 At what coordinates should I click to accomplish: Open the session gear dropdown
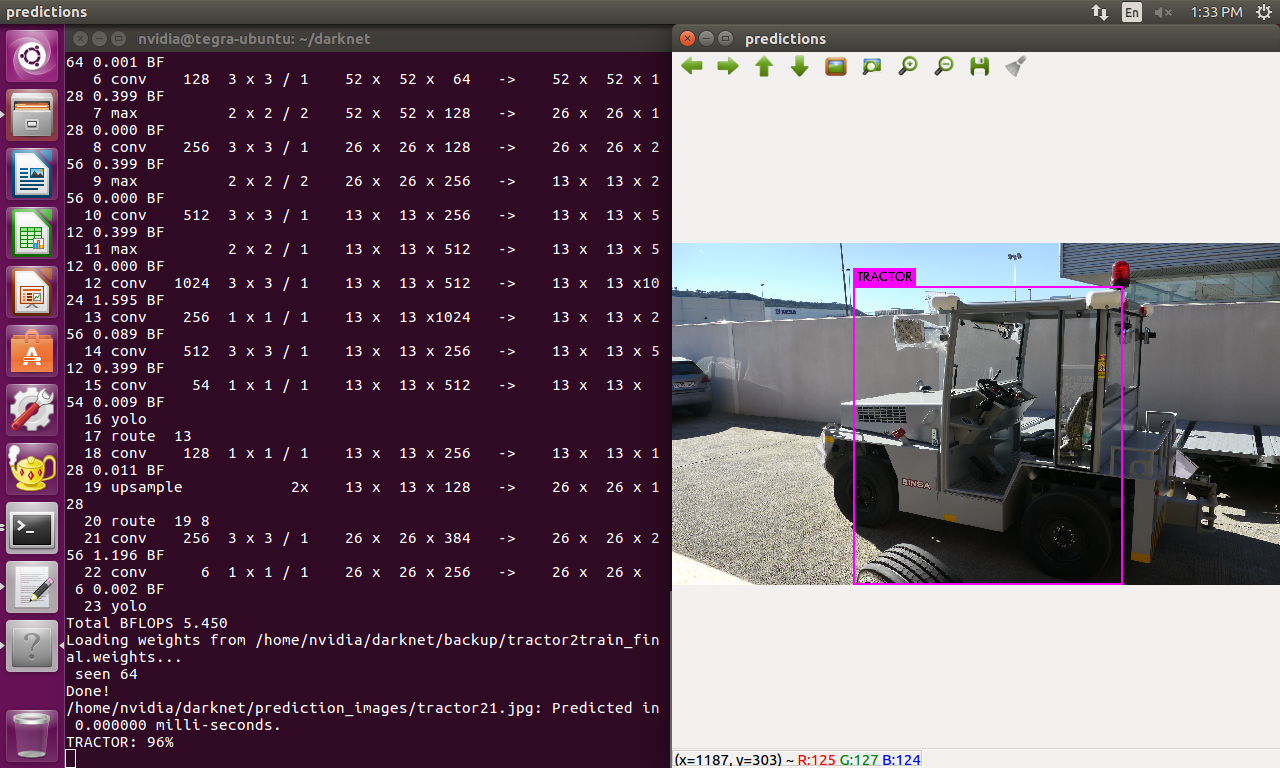pos(1262,12)
